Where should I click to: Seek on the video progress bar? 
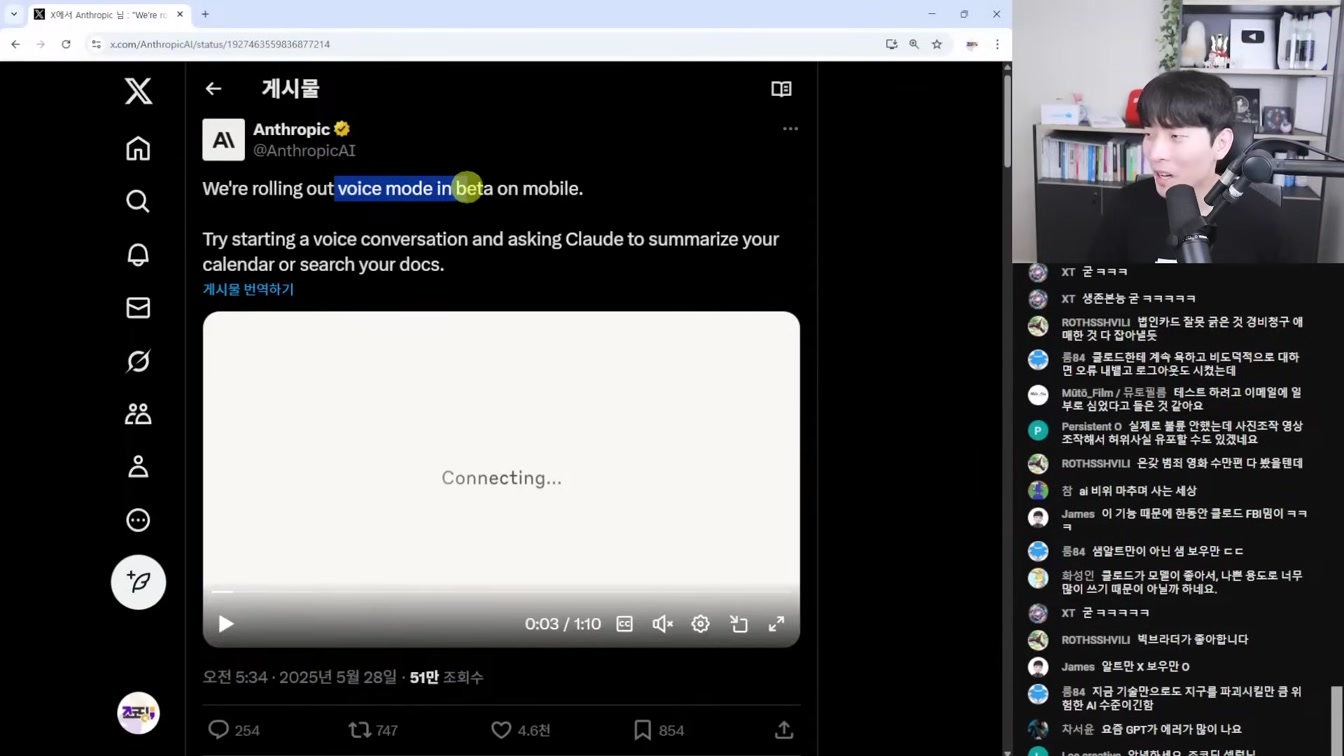click(x=501, y=592)
